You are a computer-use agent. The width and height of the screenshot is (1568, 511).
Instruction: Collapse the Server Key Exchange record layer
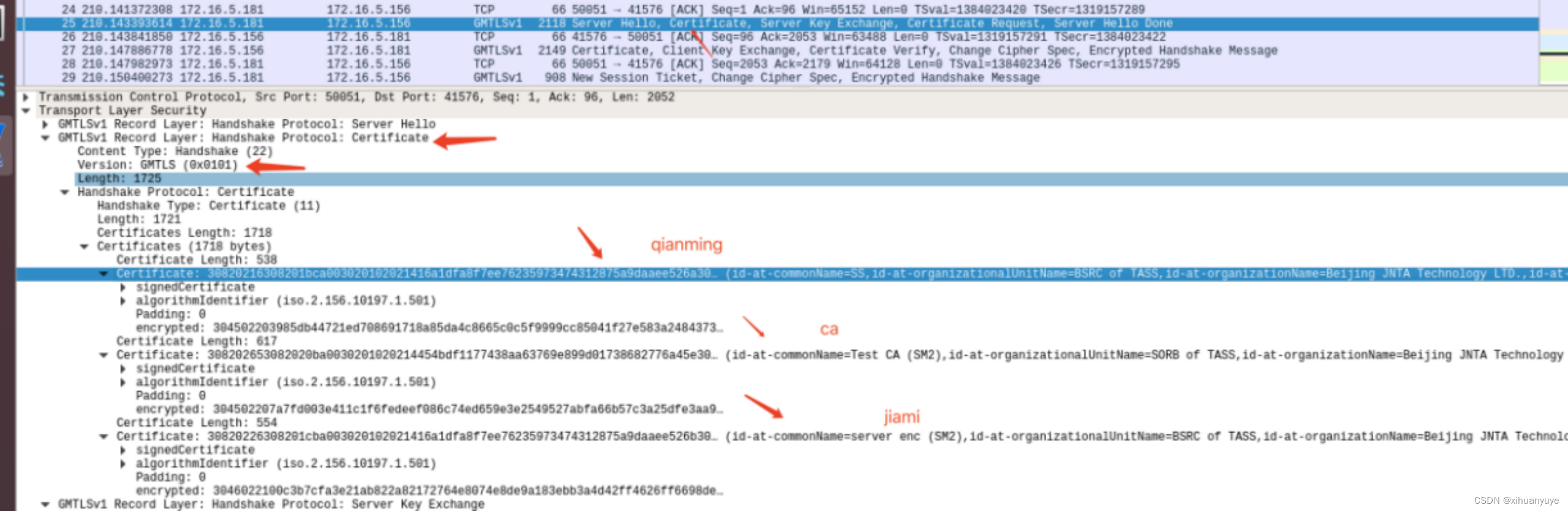pyautogui.click(x=45, y=504)
